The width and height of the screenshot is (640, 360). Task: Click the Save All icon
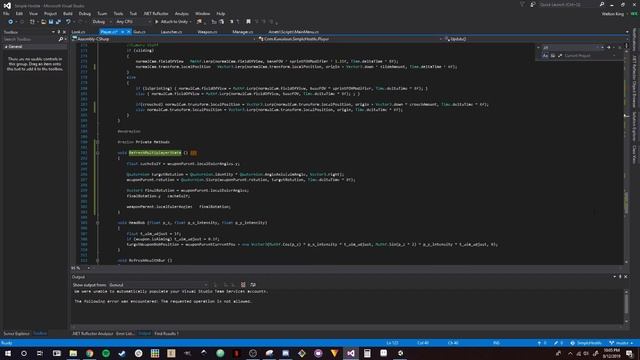click(58, 22)
